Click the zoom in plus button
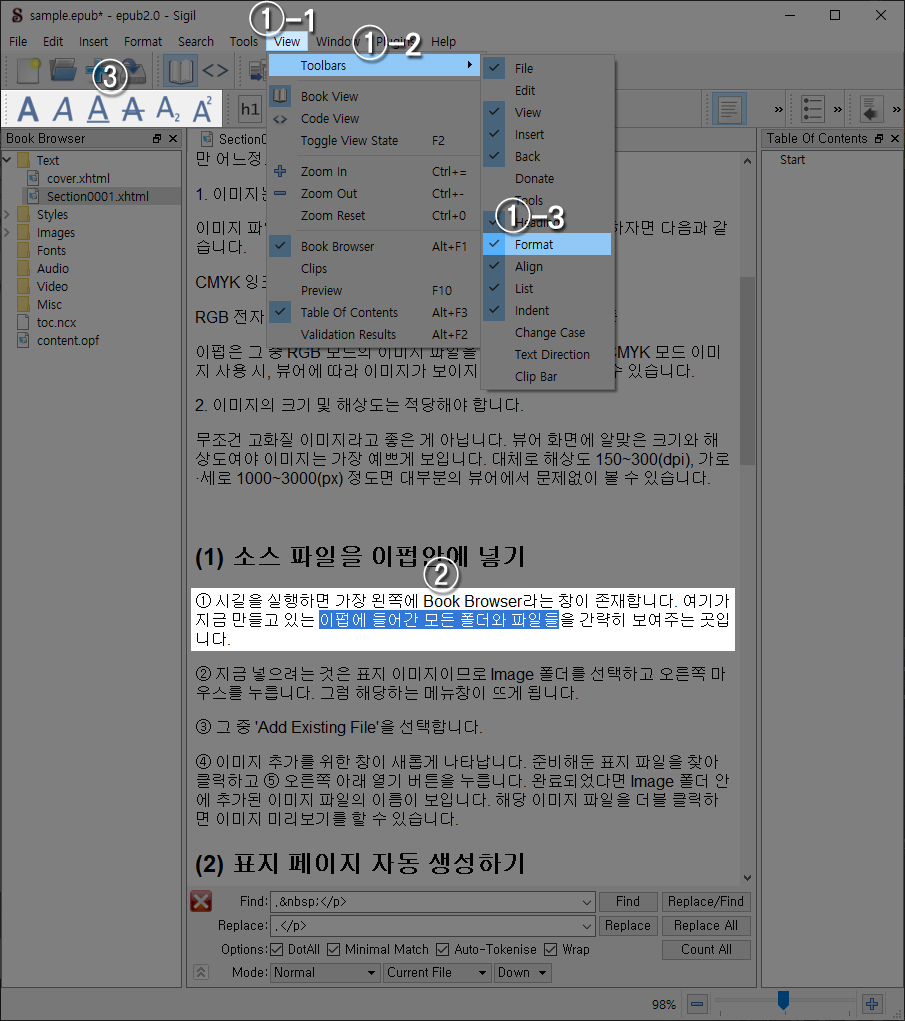 [x=872, y=1004]
